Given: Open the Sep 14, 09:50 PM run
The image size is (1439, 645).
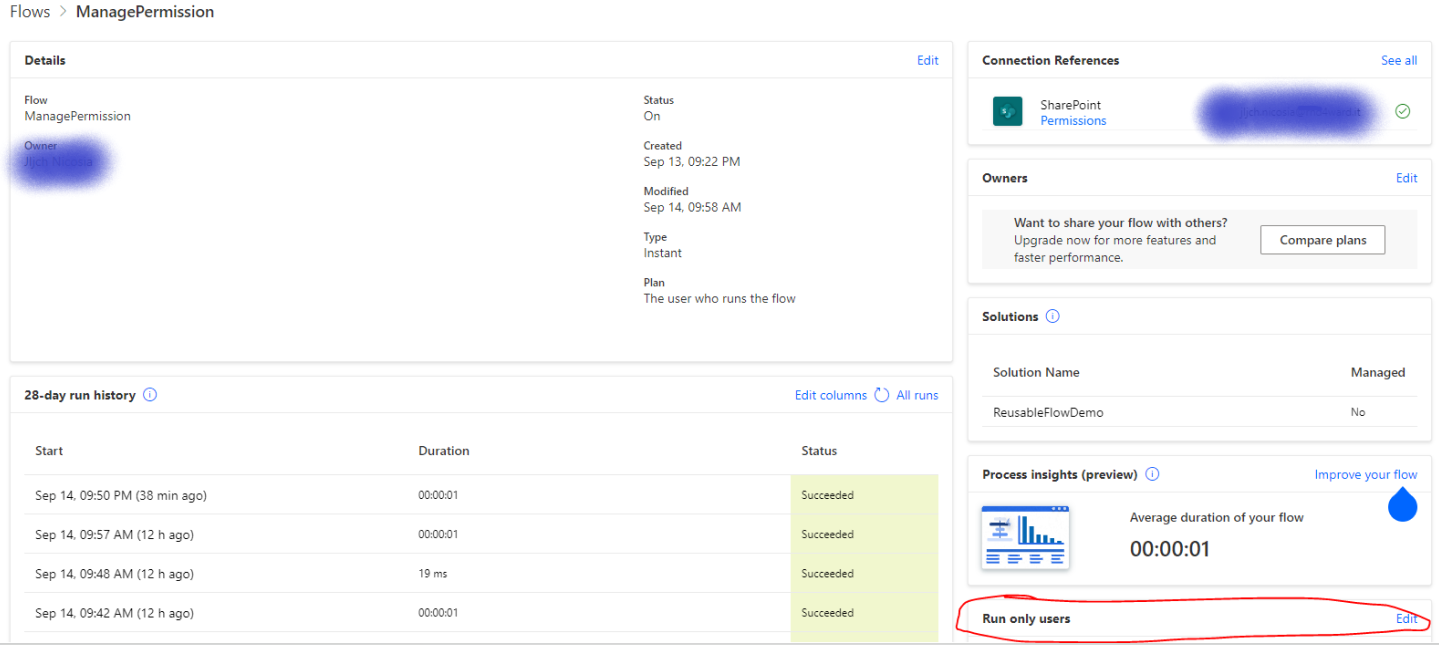Looking at the screenshot, I should pos(120,495).
